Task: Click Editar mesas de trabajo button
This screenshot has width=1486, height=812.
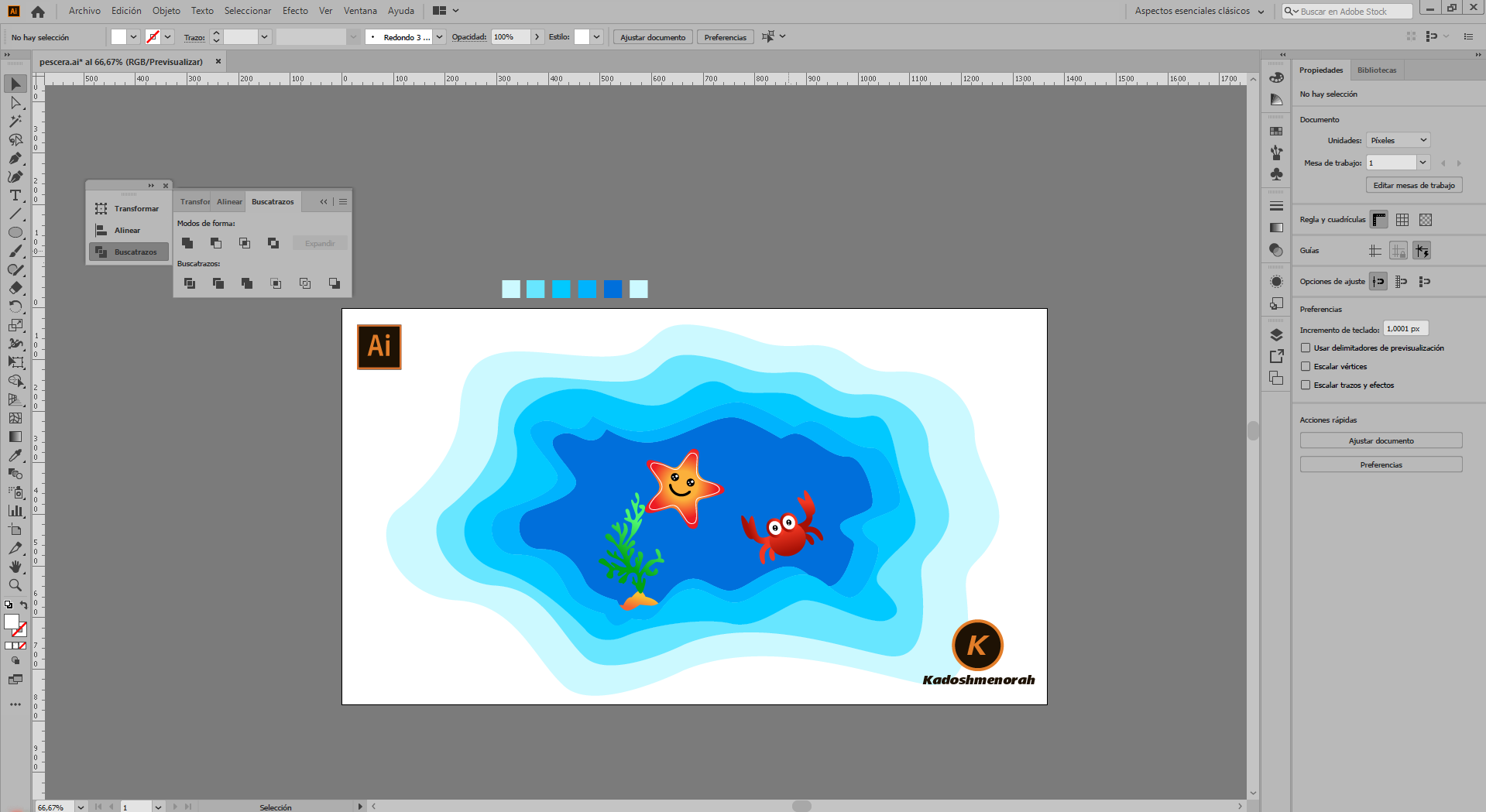Action: [x=1414, y=185]
